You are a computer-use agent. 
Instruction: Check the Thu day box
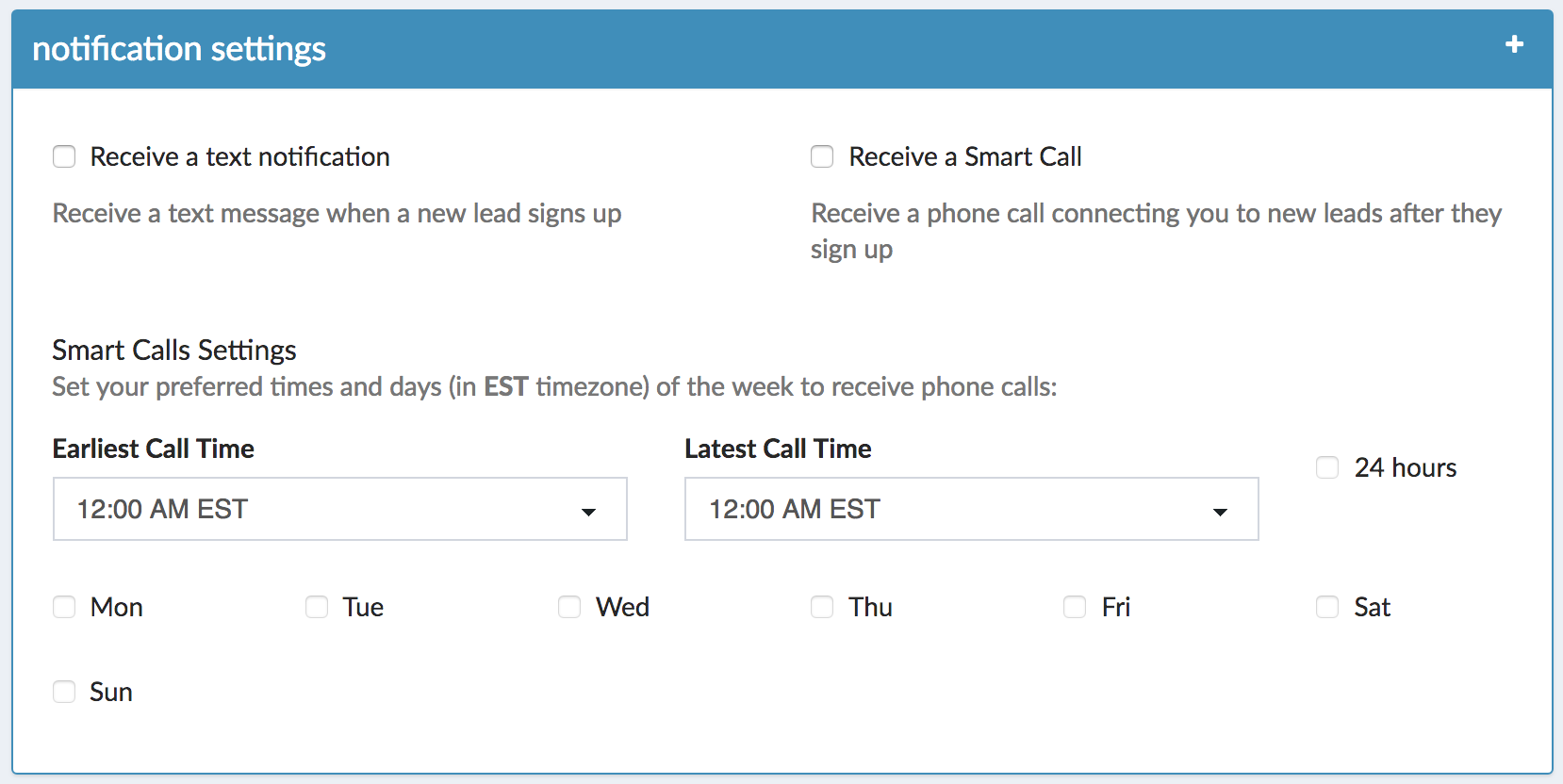coord(822,607)
